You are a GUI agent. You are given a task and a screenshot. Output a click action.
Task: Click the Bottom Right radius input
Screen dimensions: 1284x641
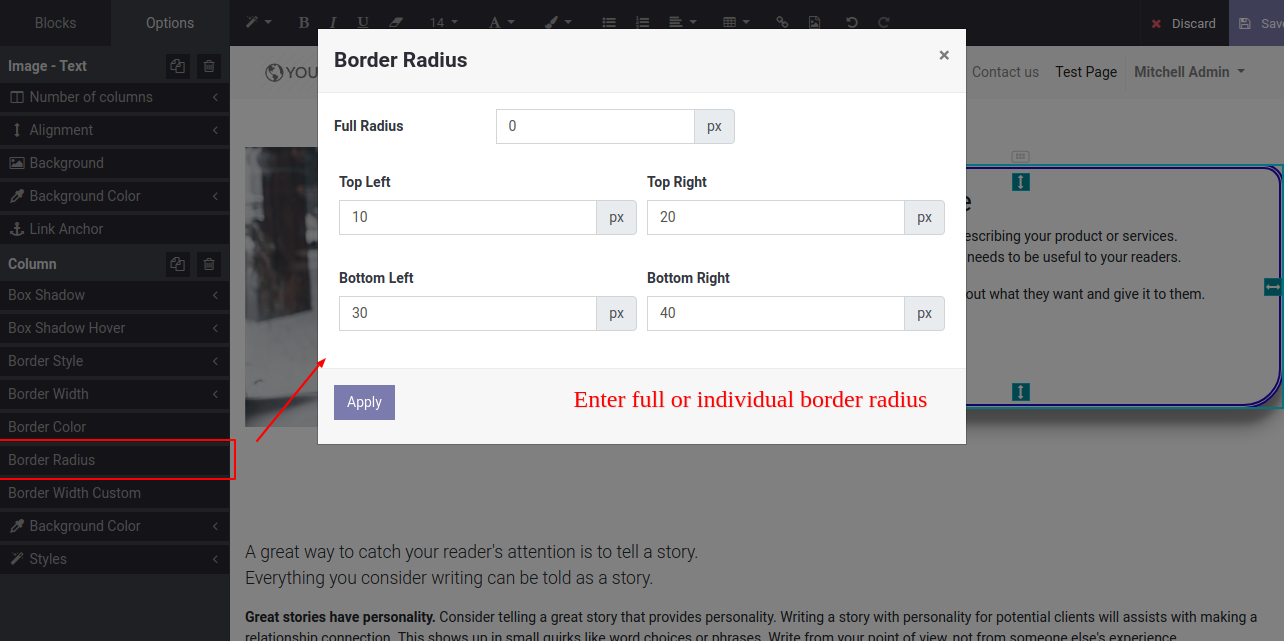coord(776,313)
